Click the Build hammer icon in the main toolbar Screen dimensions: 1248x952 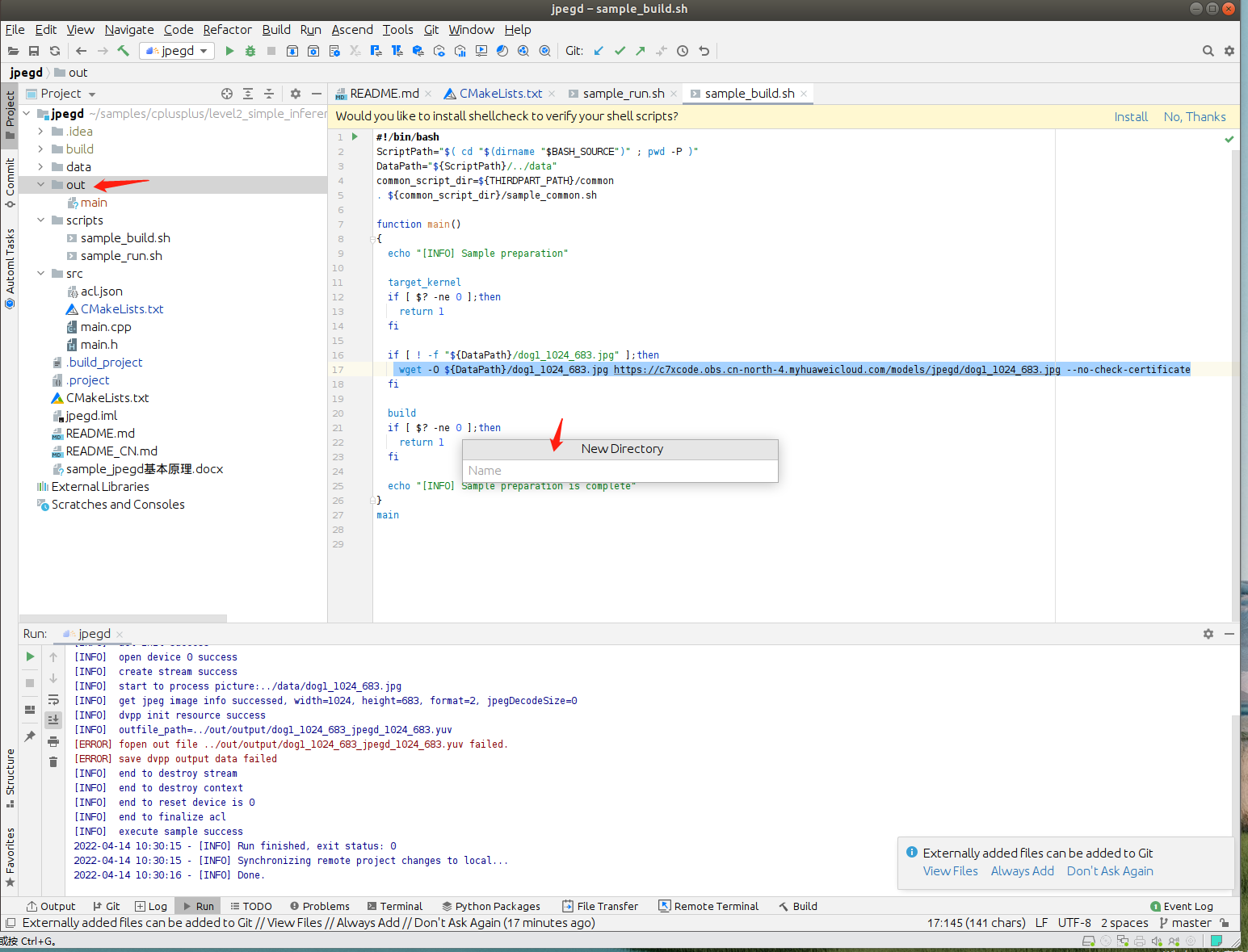[124, 51]
